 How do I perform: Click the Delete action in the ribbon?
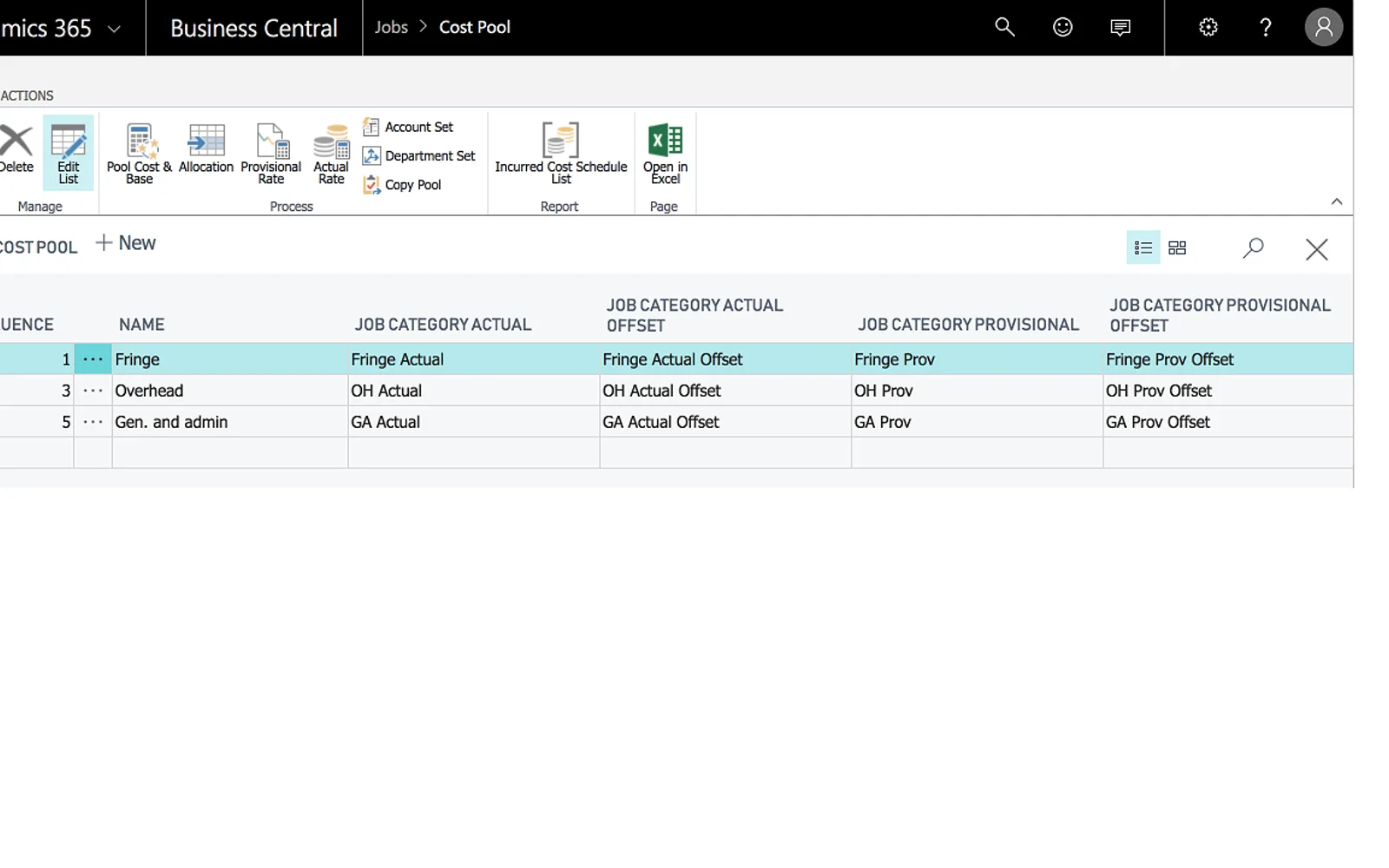coord(16,149)
